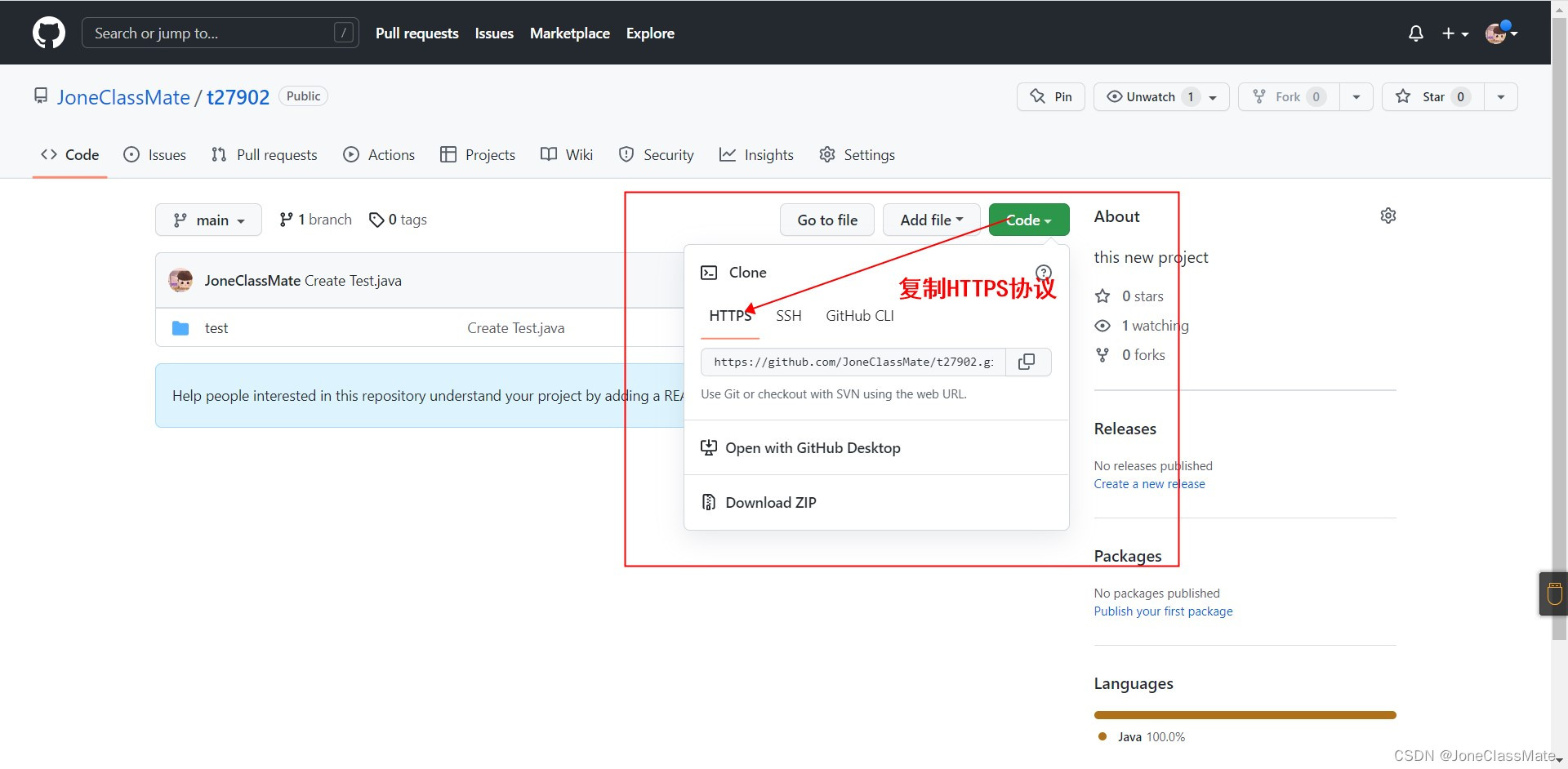Screen dimensions: 1568x769
Task: Open the test folder
Action: (x=216, y=328)
